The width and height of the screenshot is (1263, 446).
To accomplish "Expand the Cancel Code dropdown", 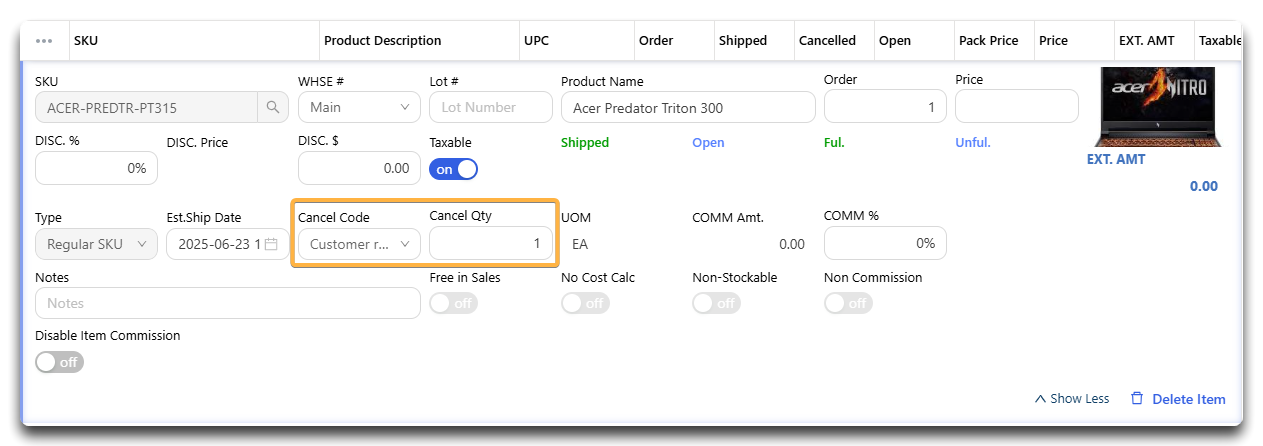I will click(x=359, y=244).
